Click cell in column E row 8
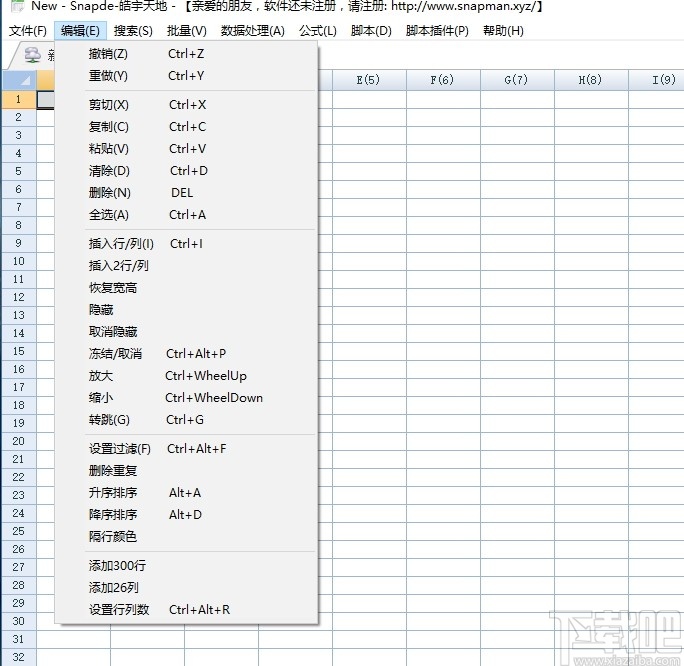The width and height of the screenshot is (684, 666). [369, 225]
